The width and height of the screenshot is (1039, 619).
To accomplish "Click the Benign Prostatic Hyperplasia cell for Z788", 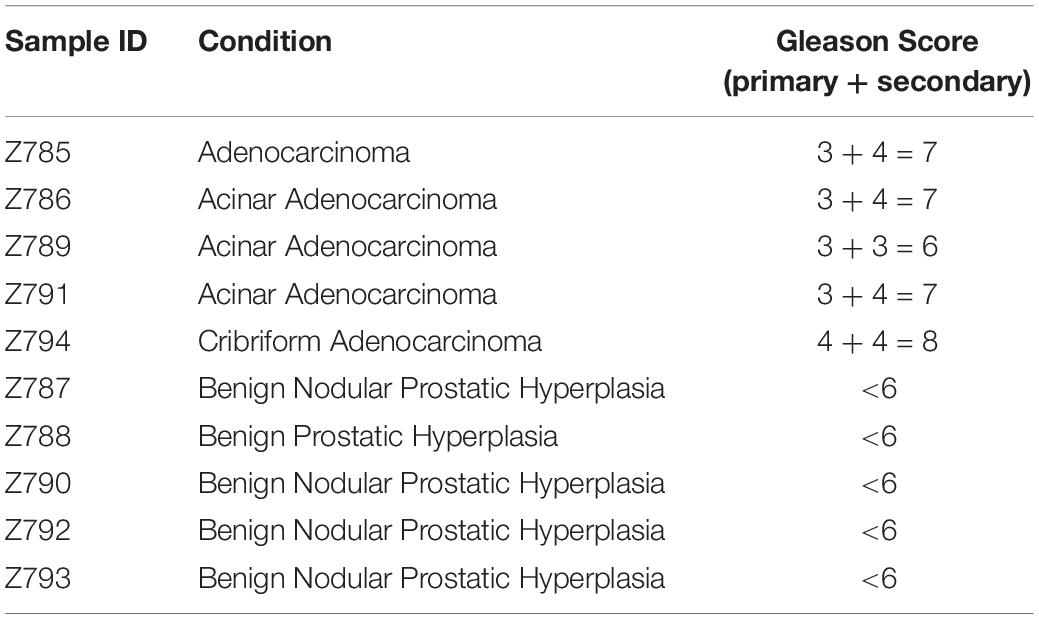I will [378, 437].
